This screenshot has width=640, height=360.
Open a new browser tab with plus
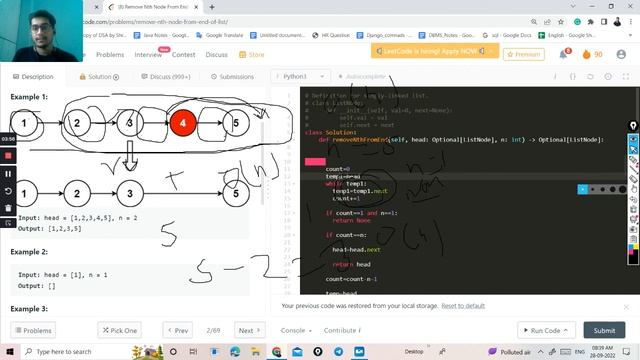[212, 7]
